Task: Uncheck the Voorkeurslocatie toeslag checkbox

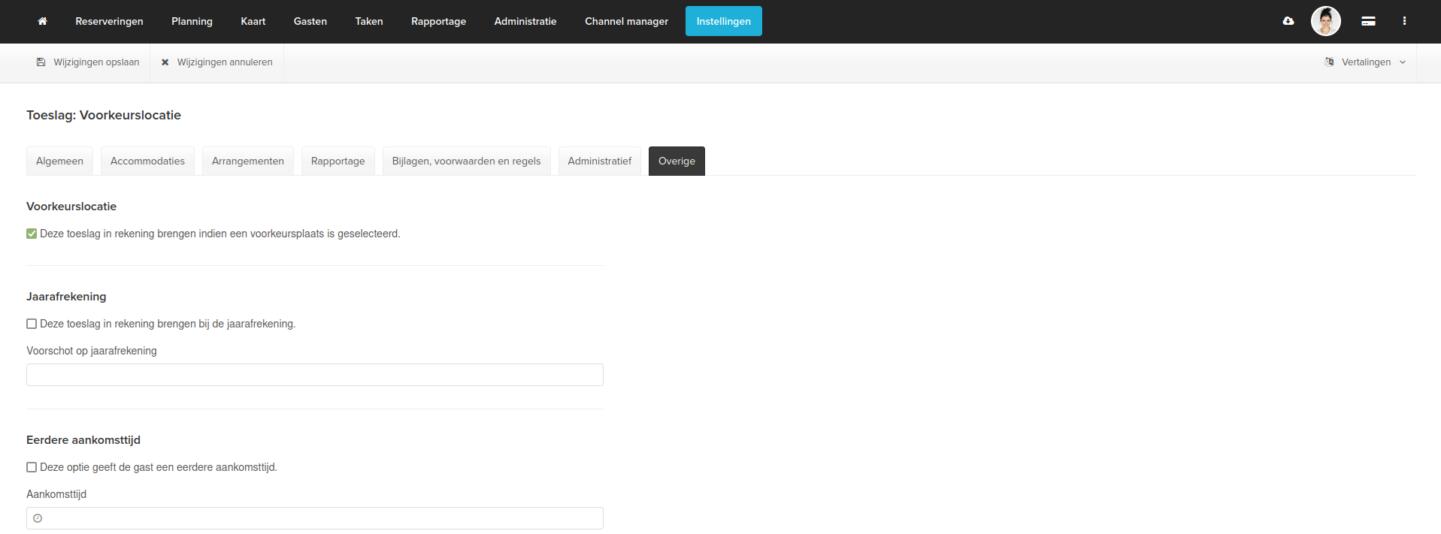Action: (32, 234)
